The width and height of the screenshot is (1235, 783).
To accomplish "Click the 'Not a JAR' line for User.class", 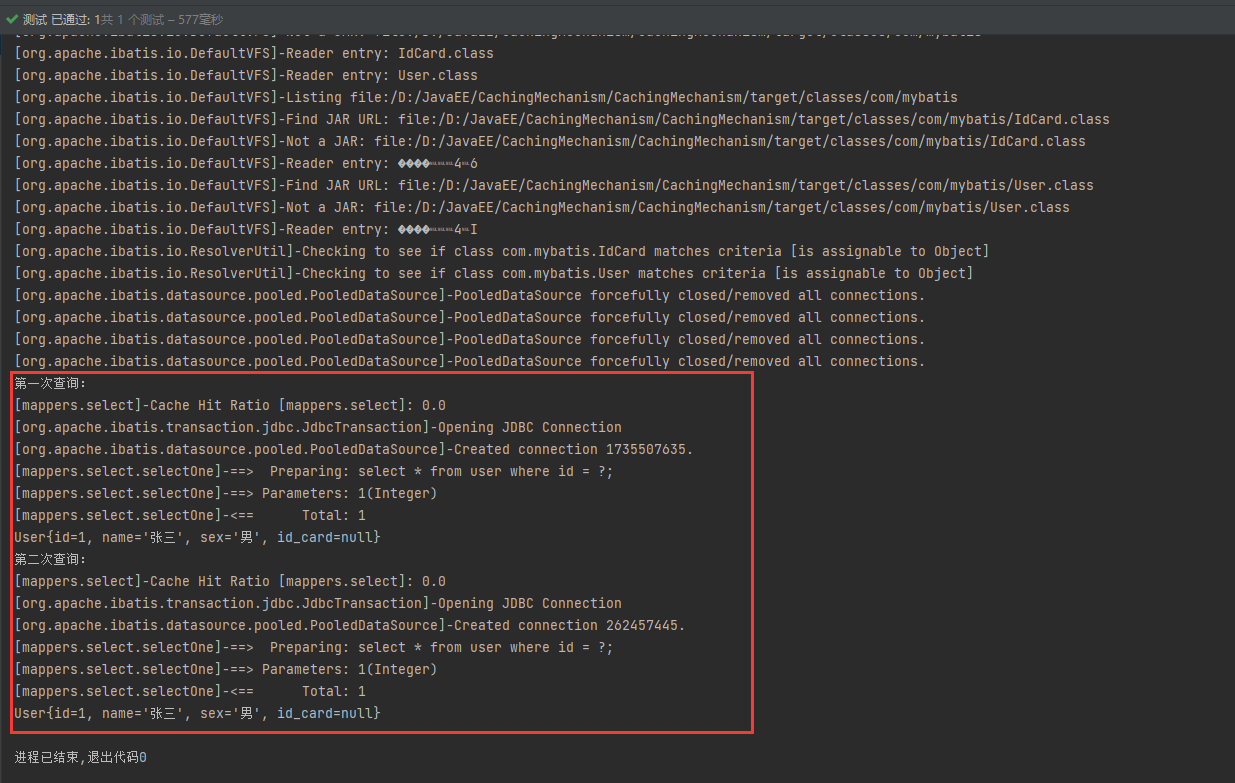I will [x=542, y=208].
